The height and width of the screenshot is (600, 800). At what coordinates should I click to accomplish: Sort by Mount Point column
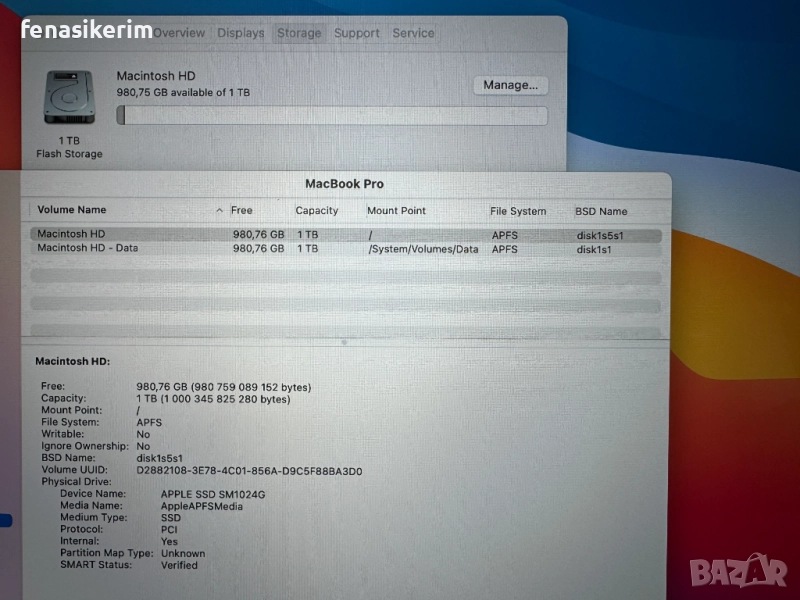[x=396, y=211]
